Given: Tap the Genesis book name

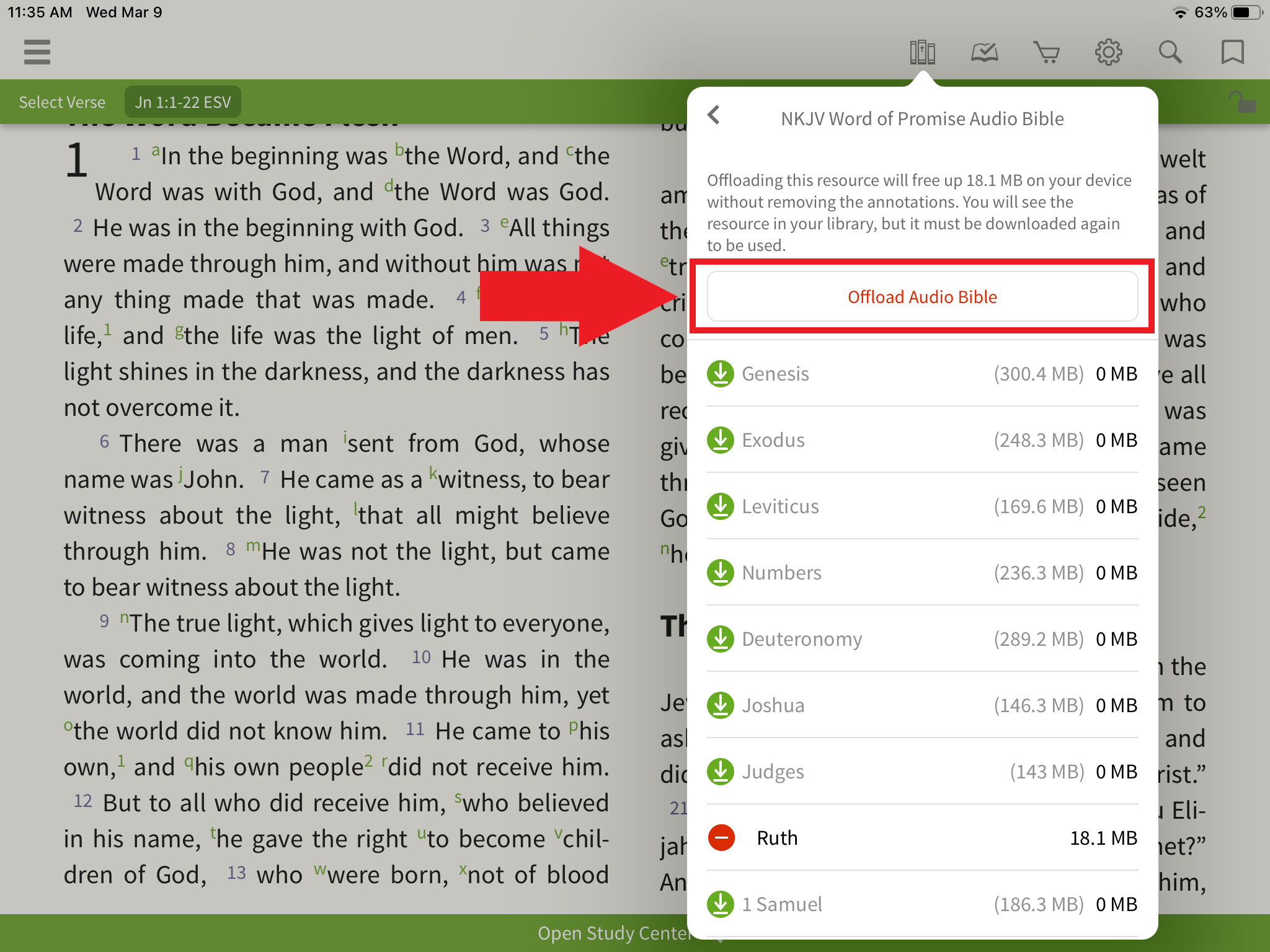Looking at the screenshot, I should tap(775, 374).
